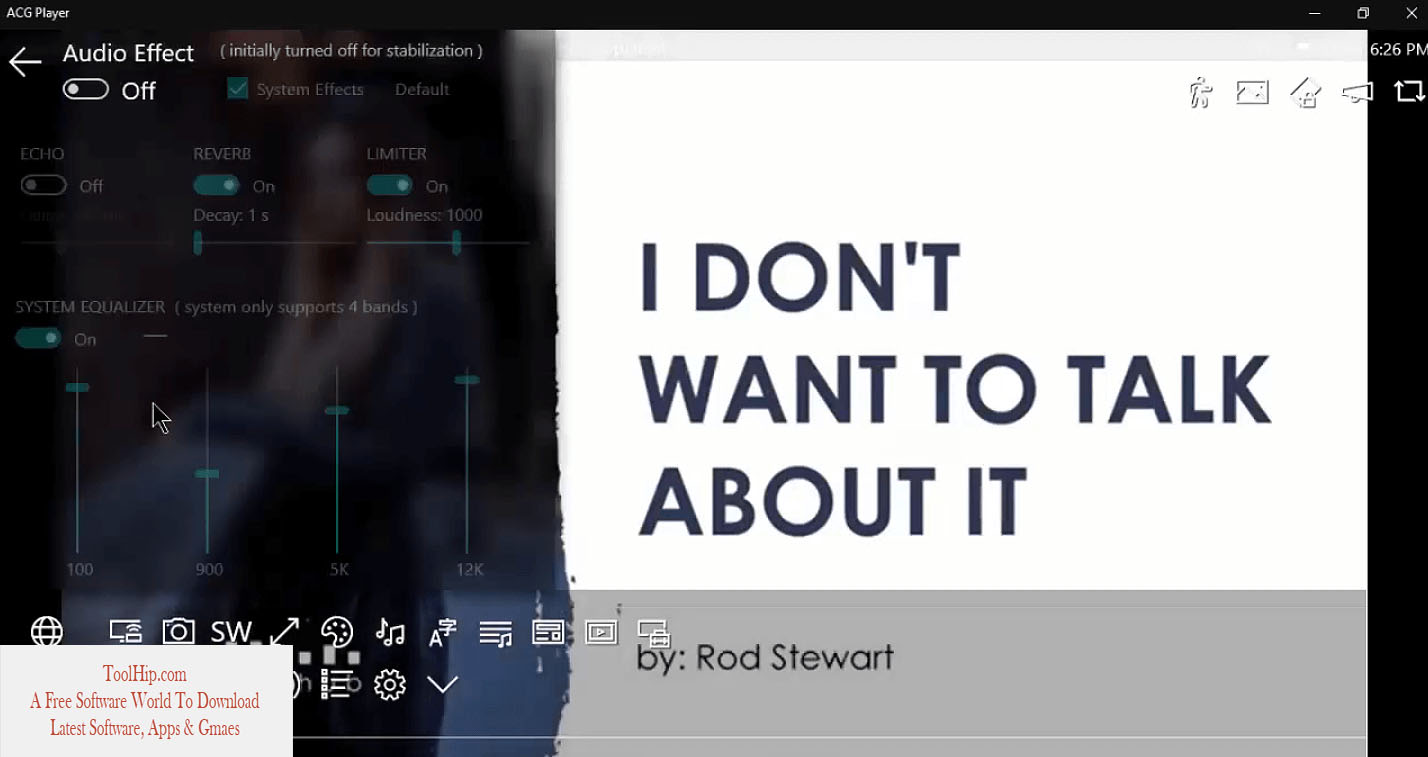Click the cast to device icon
Screen dimensions: 1428x757
126,632
